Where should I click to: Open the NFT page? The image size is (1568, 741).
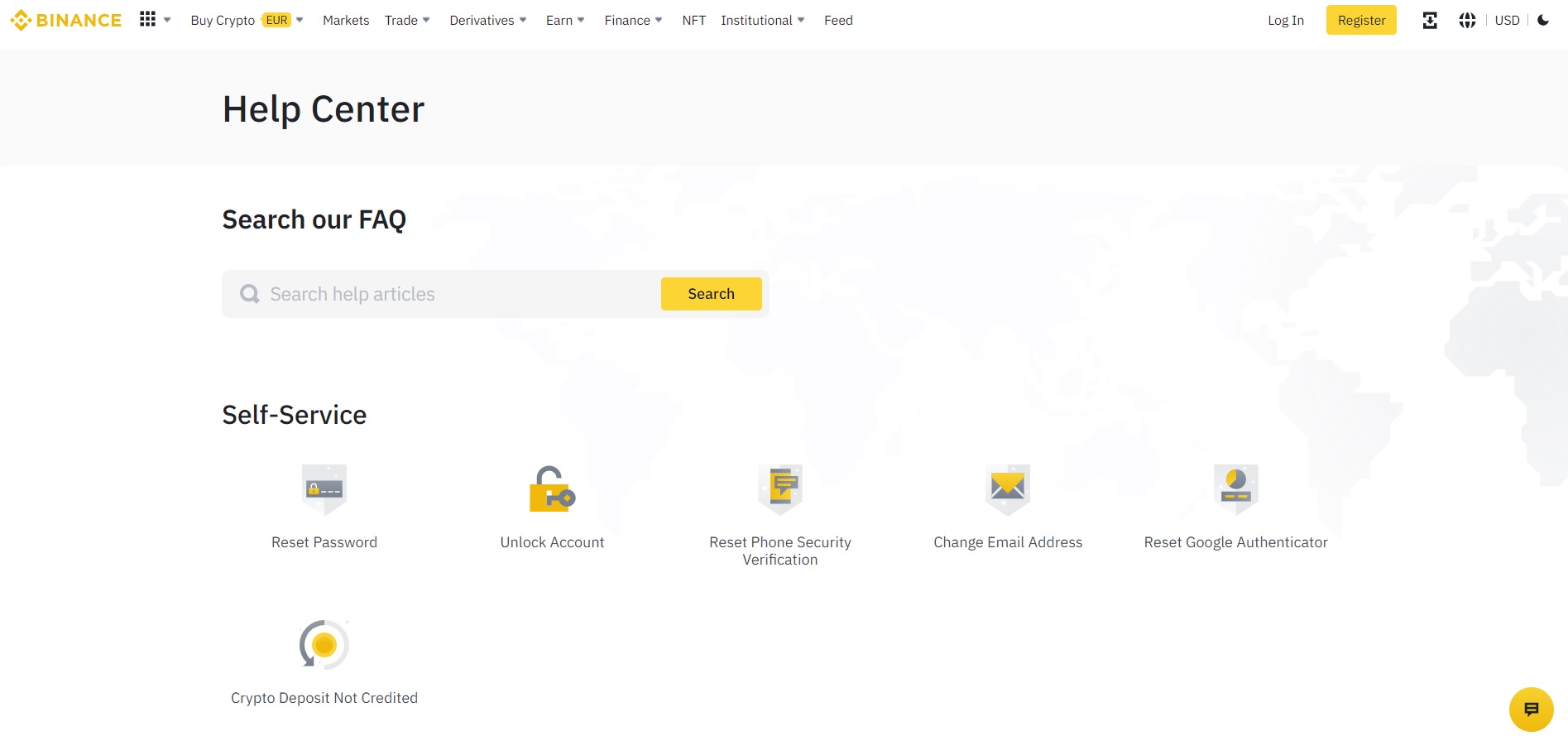point(693,20)
